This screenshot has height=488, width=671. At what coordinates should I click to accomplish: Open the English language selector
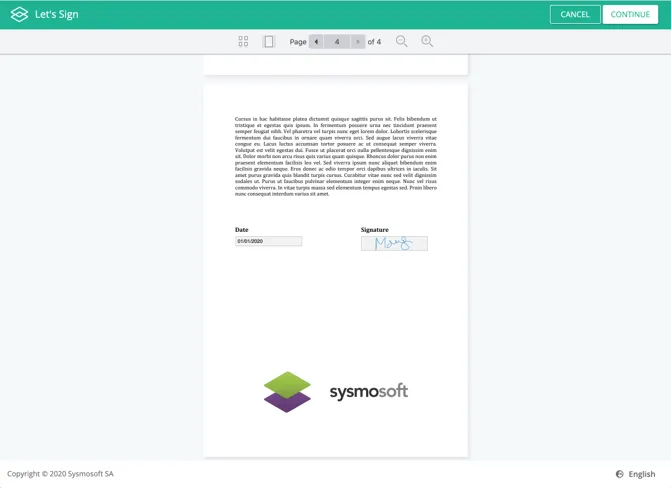[x=636, y=474]
